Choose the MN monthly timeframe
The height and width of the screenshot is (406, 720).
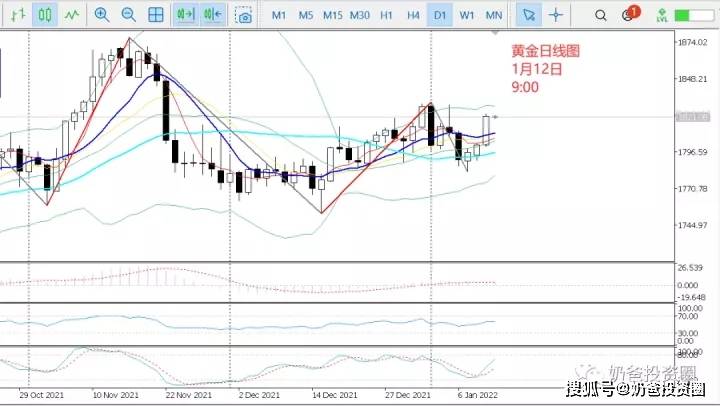[494, 15]
